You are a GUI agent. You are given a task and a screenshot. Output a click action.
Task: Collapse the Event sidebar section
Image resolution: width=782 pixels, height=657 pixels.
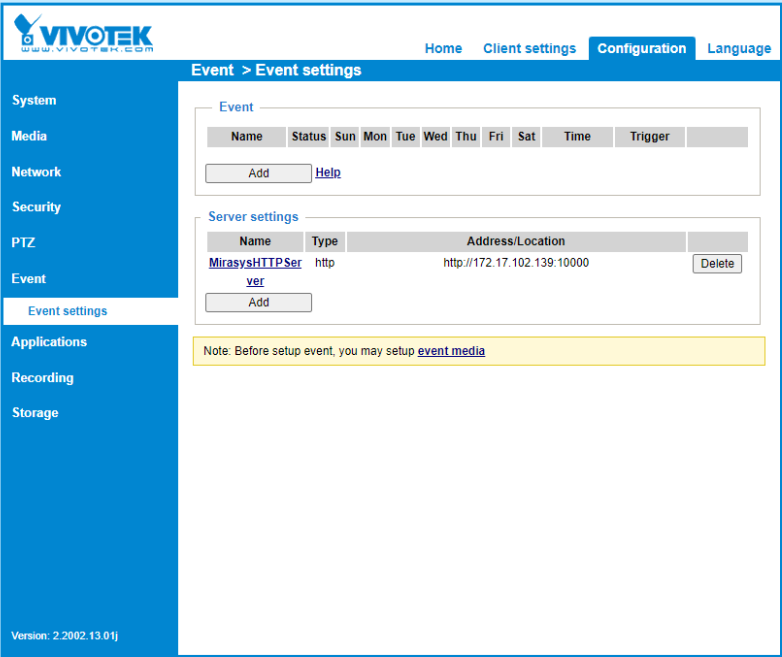pos(29,279)
